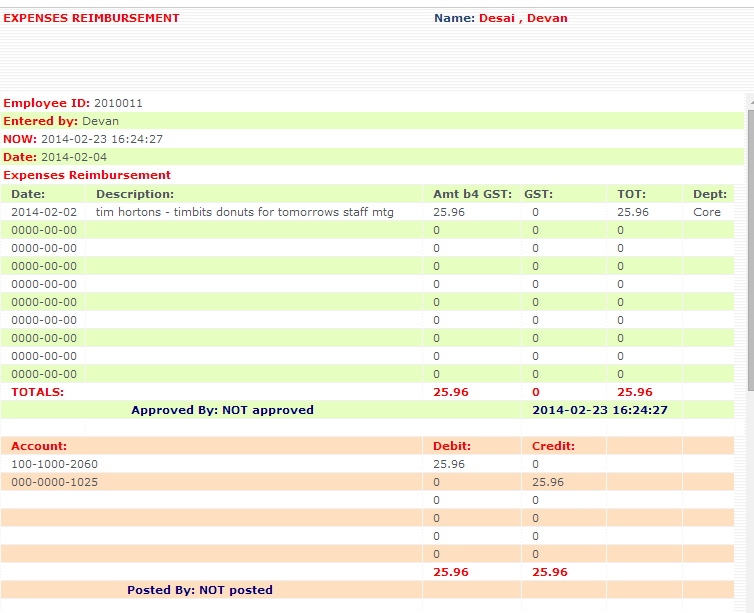Click the Account column header

click(x=39, y=446)
